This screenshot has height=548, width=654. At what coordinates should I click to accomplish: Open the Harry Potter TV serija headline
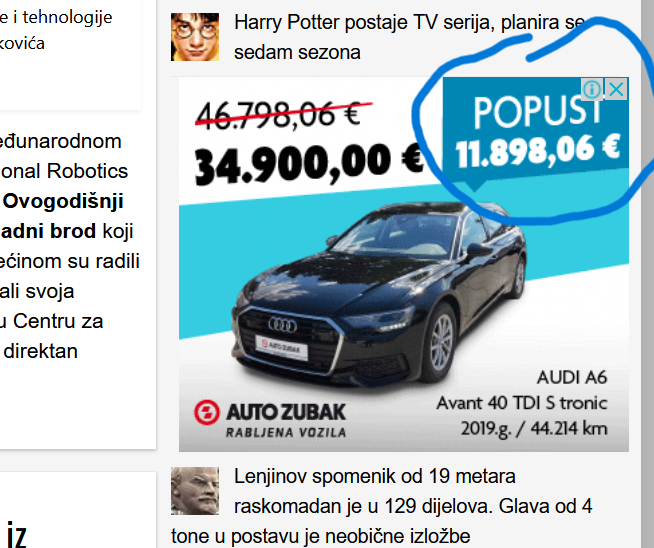tap(411, 37)
